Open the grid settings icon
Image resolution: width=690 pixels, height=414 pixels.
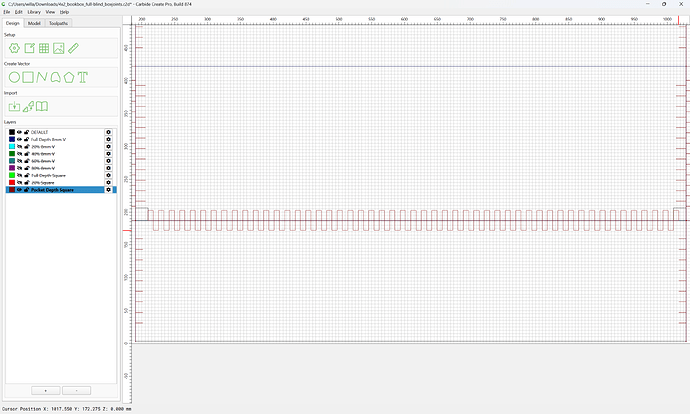tap(44, 48)
